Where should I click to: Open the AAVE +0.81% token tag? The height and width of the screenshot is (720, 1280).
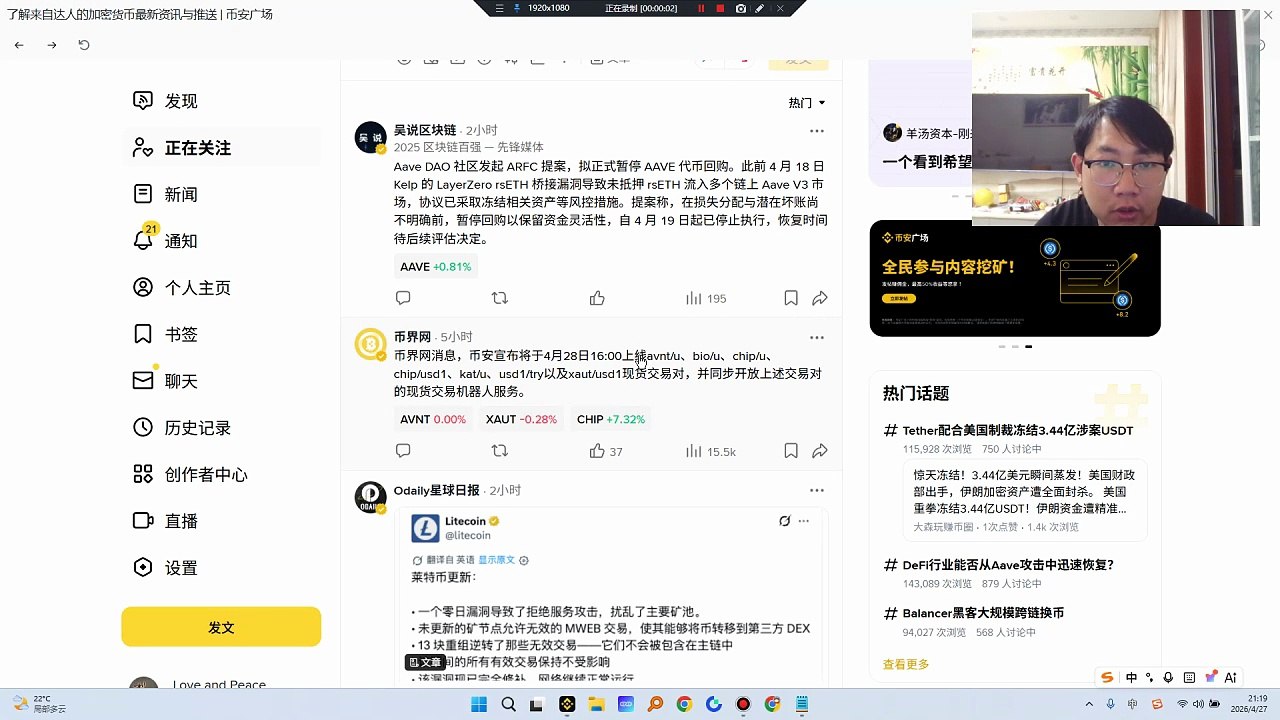435,267
